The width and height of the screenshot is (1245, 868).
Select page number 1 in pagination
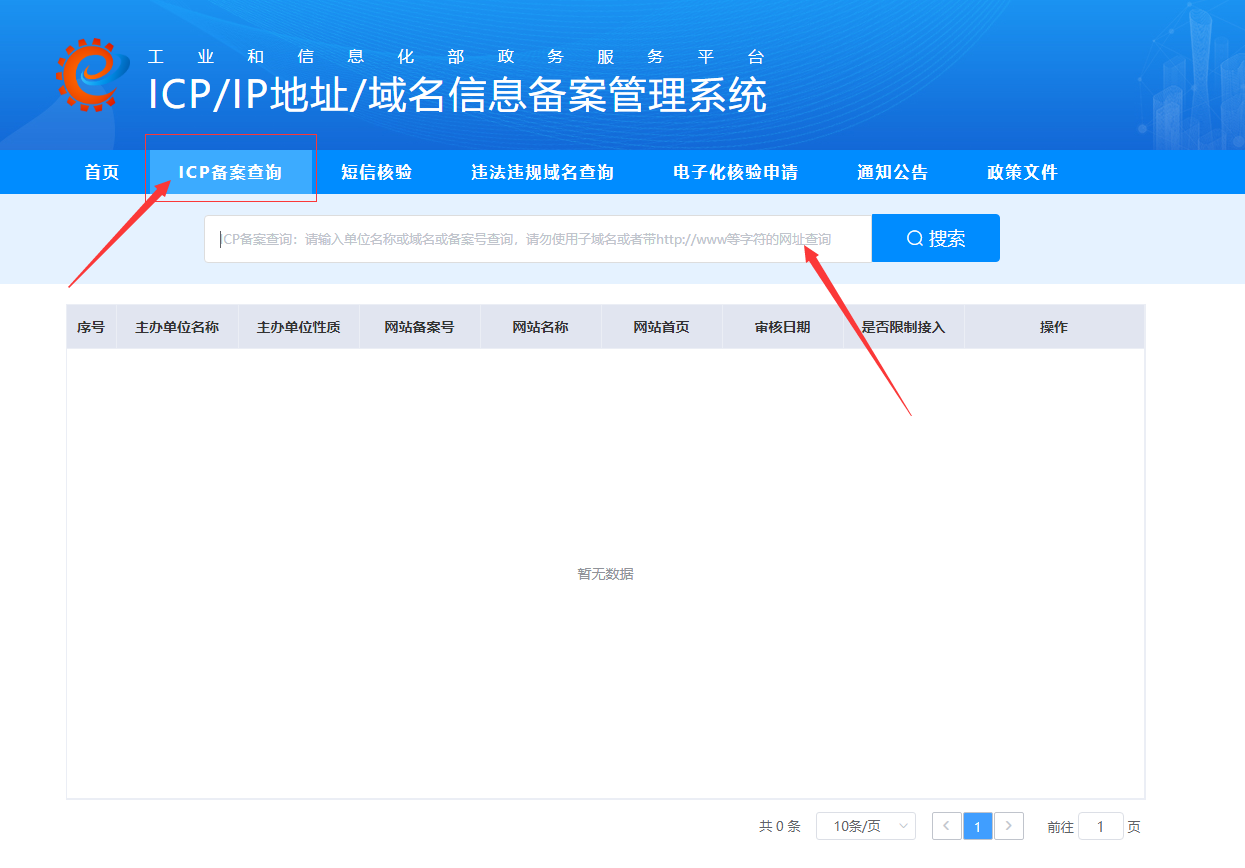click(x=978, y=826)
